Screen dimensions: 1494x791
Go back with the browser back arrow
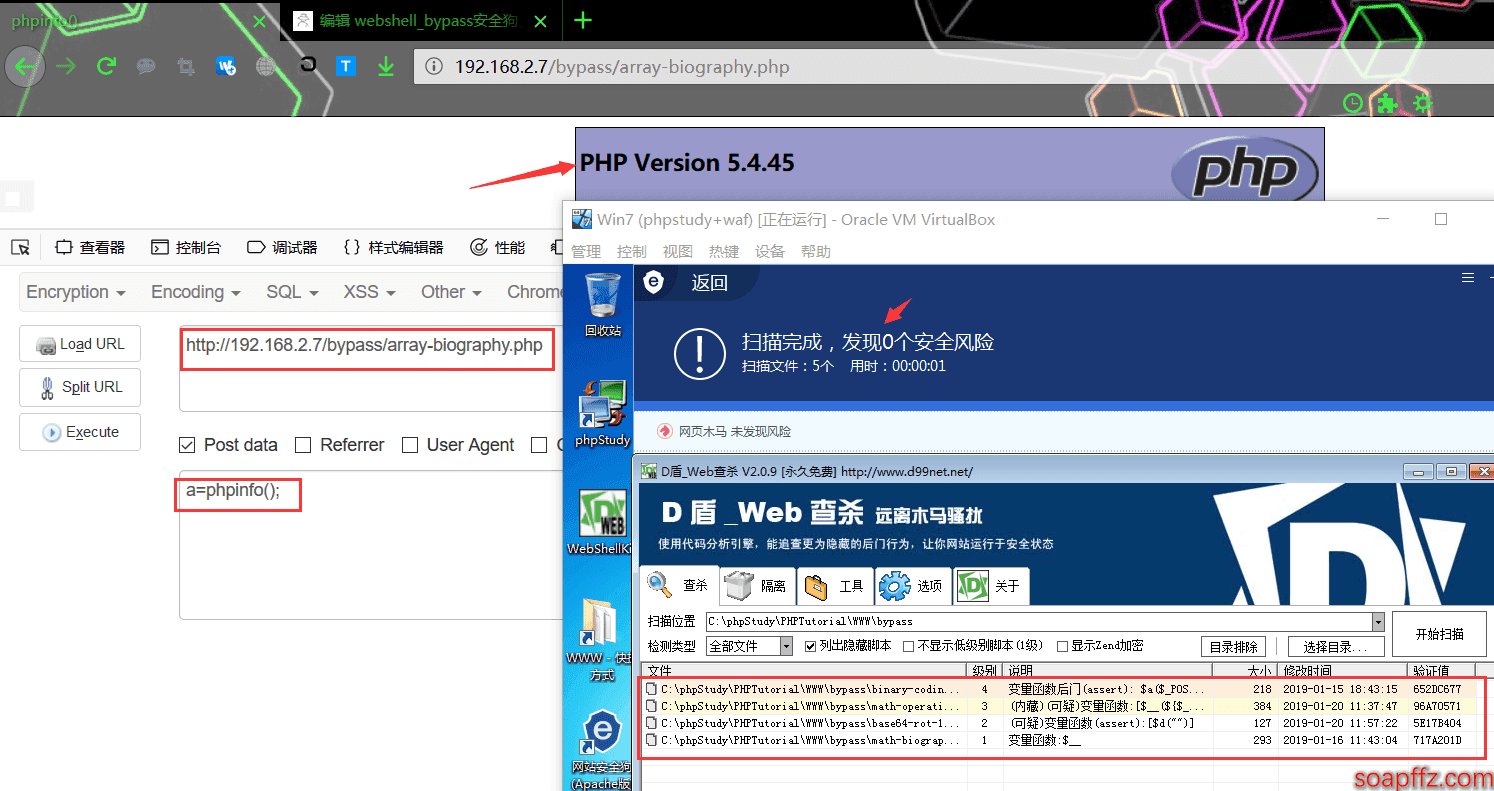click(26, 67)
